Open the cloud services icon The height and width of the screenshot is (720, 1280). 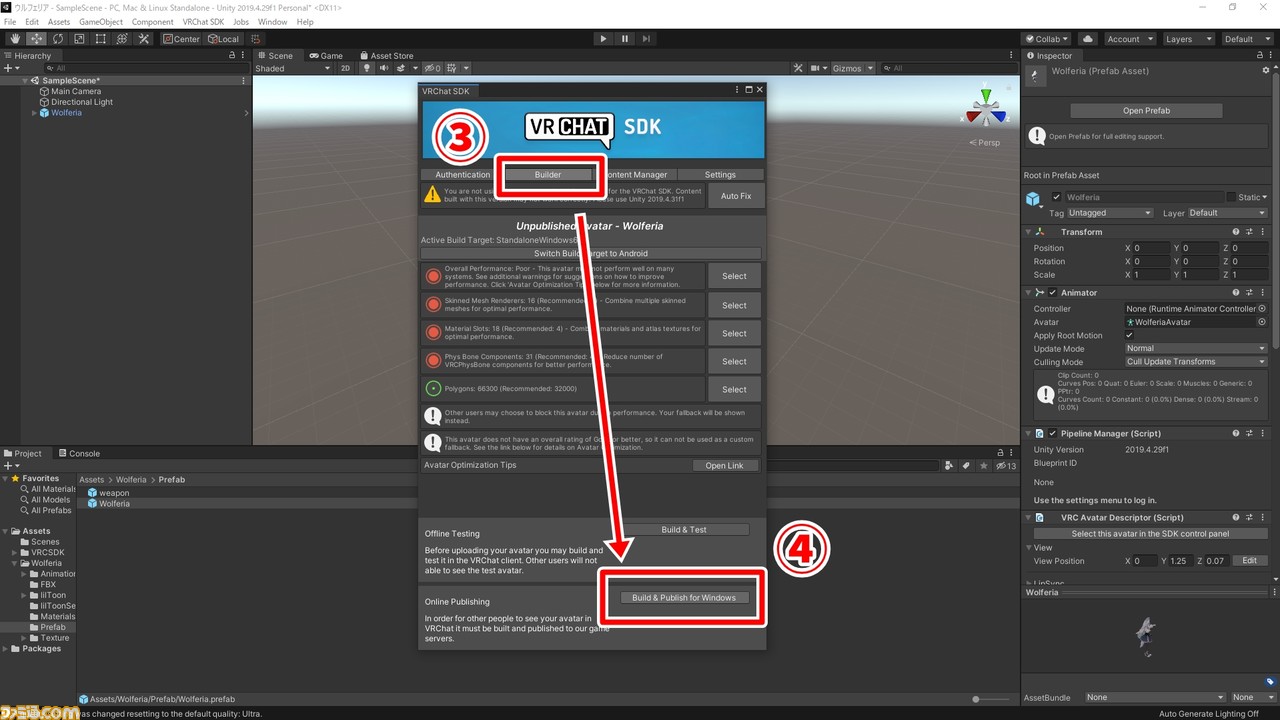pyautogui.click(x=1088, y=39)
